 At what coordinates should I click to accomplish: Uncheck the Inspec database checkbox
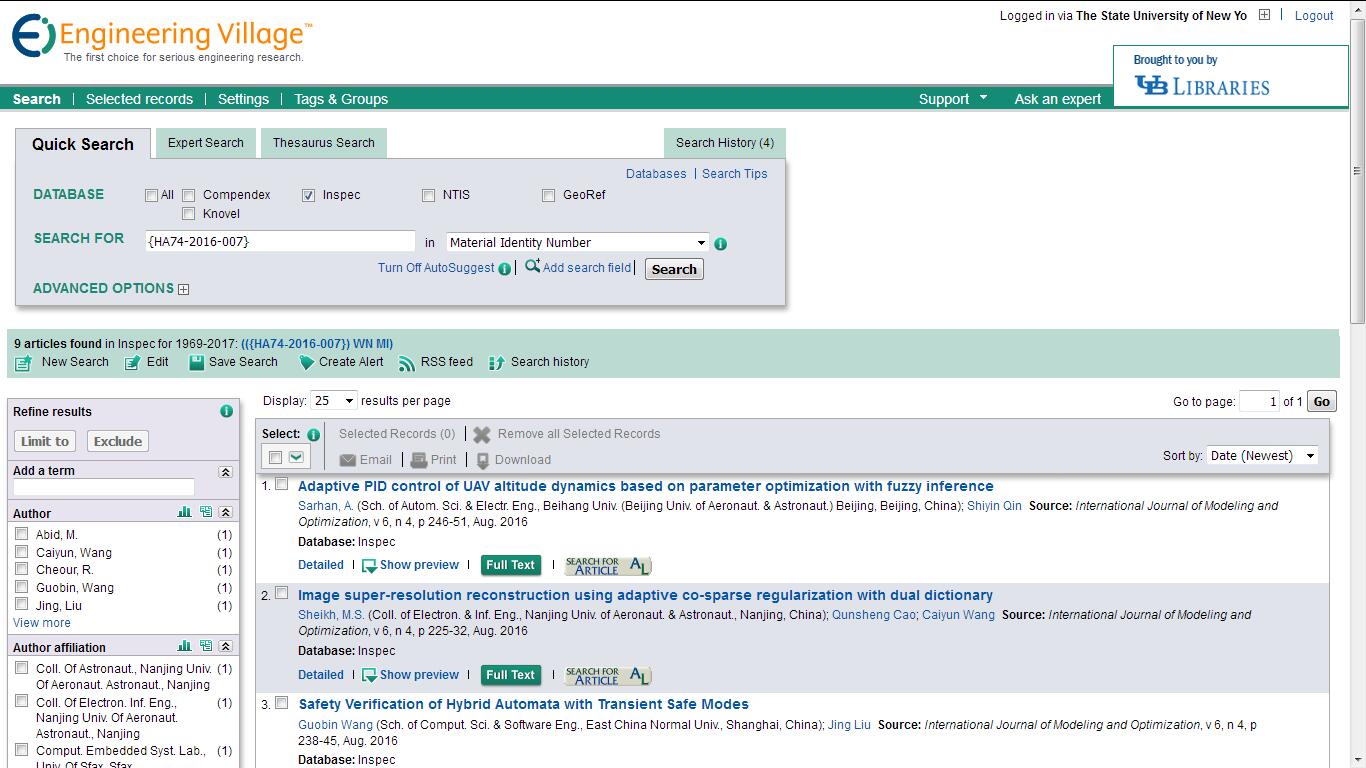pos(308,196)
